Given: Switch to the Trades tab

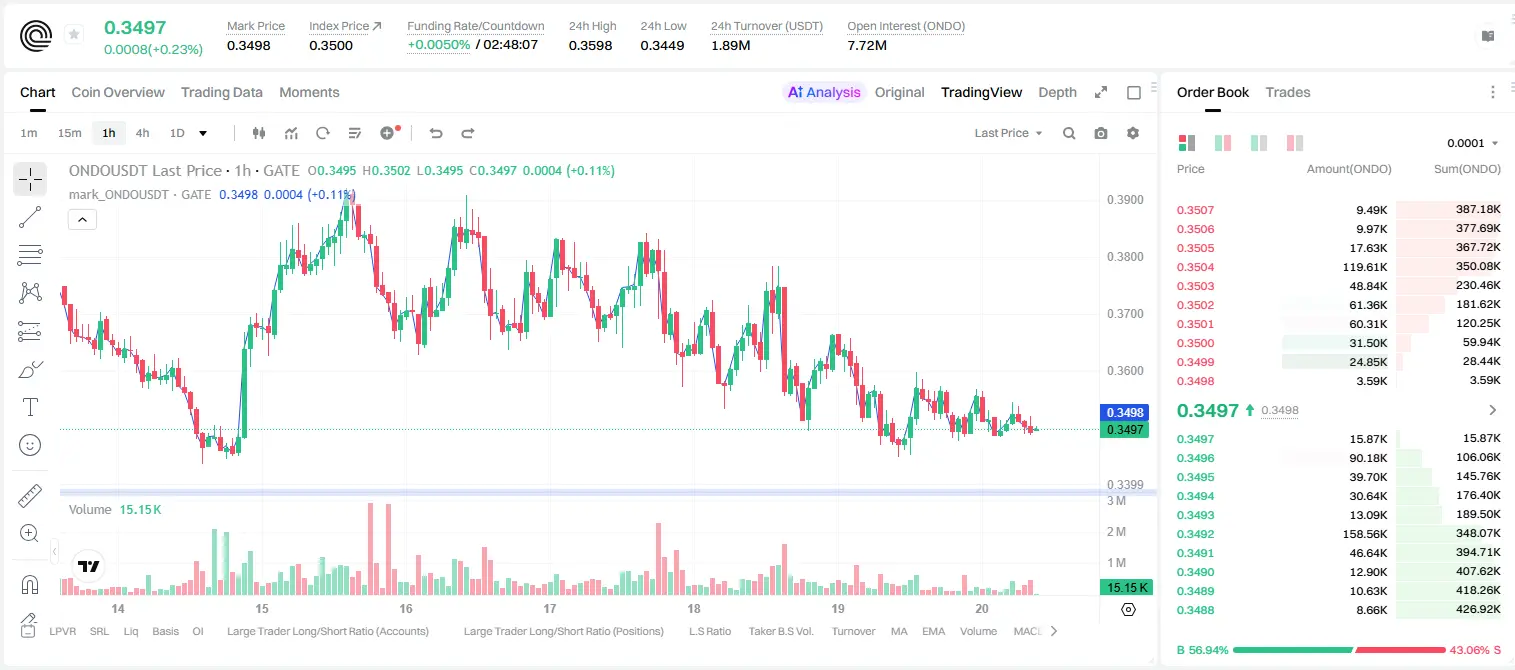Looking at the screenshot, I should click(1288, 92).
